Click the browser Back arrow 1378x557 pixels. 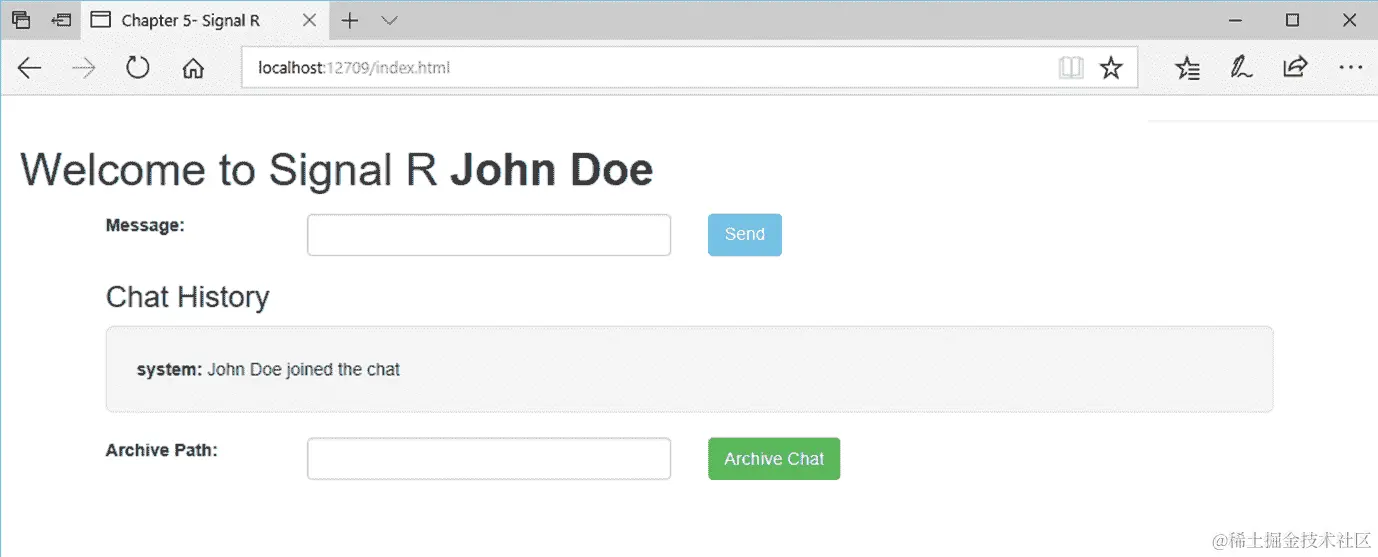[x=30, y=68]
